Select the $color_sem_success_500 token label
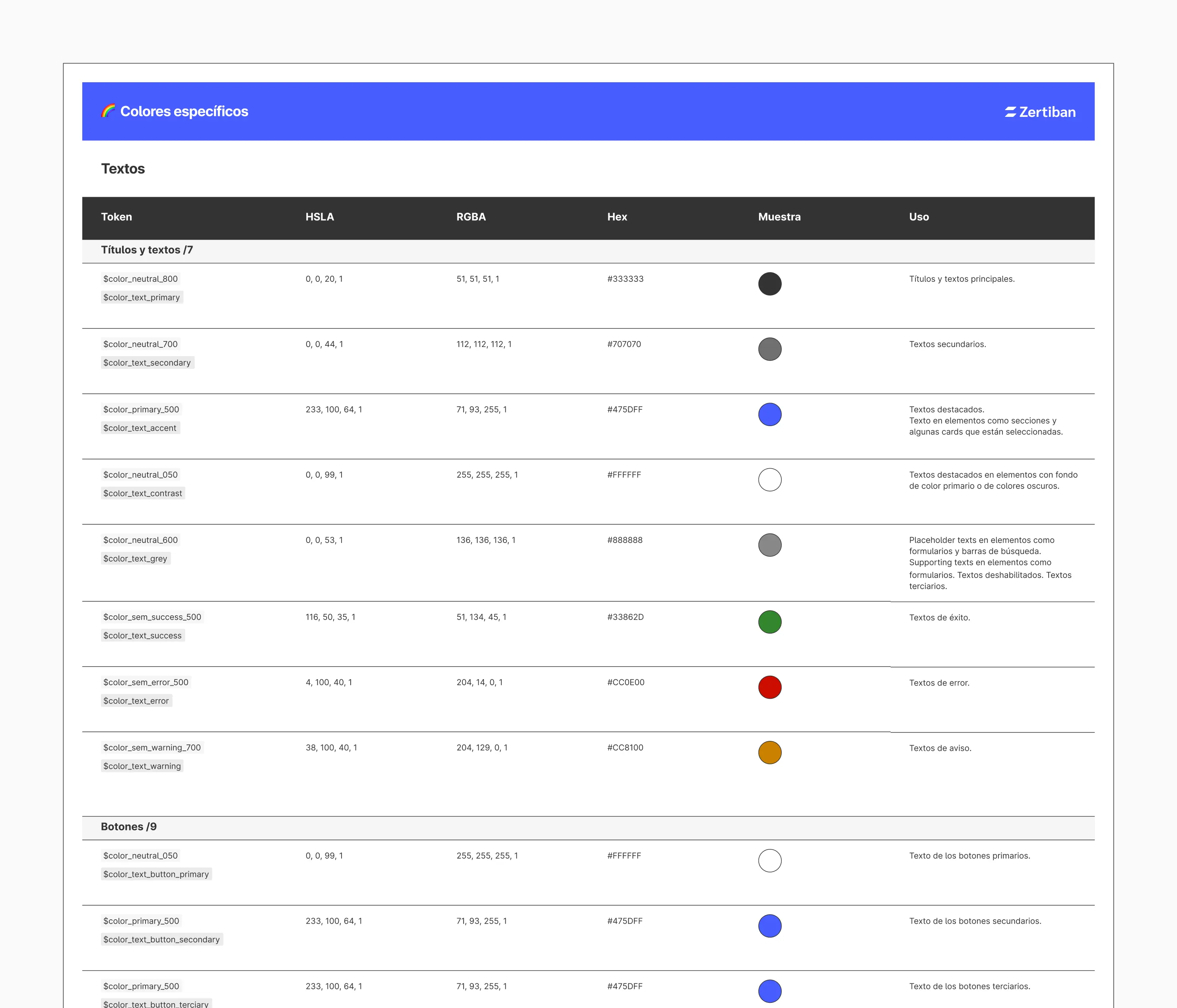The height and width of the screenshot is (1008, 1177). [152, 617]
